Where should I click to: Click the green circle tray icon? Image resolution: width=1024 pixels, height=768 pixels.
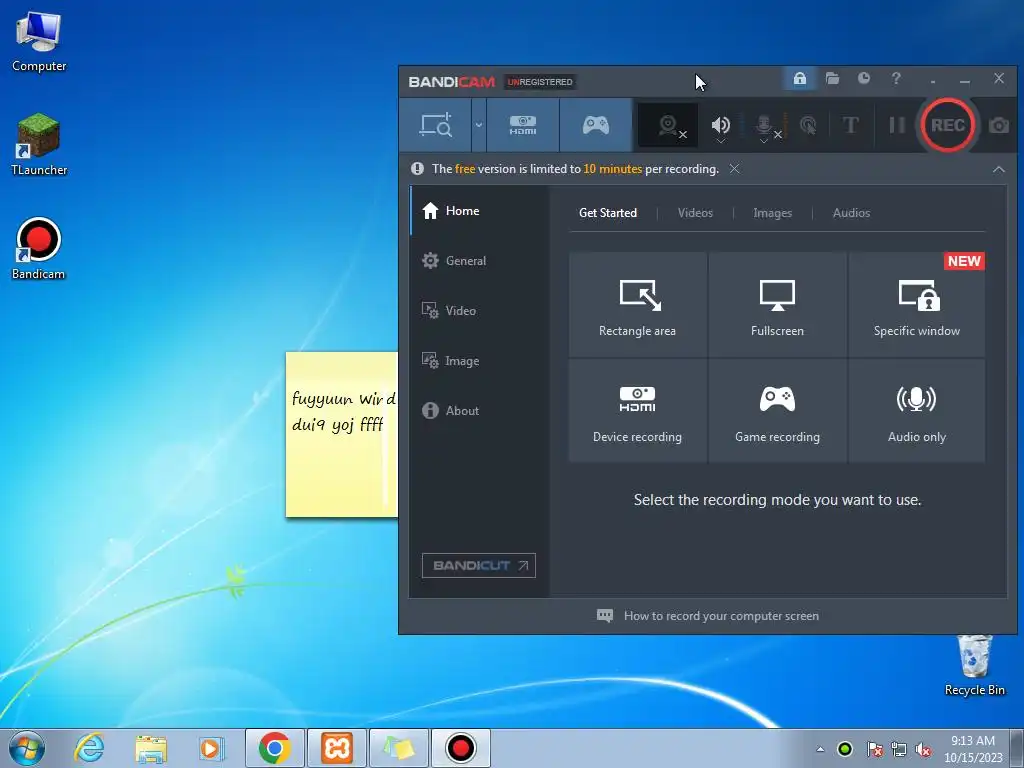click(x=845, y=749)
